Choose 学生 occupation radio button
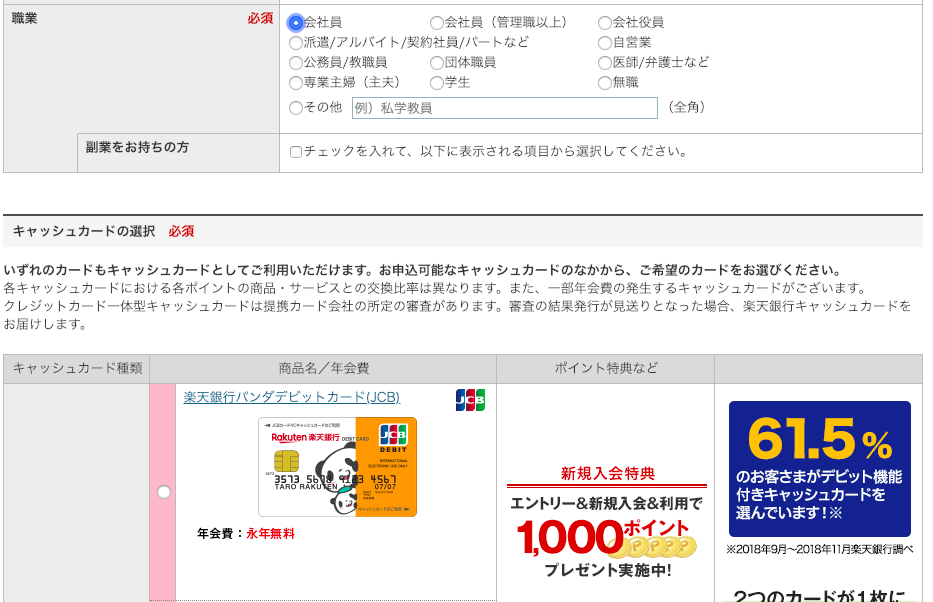The width and height of the screenshot is (933, 602). coord(437,83)
